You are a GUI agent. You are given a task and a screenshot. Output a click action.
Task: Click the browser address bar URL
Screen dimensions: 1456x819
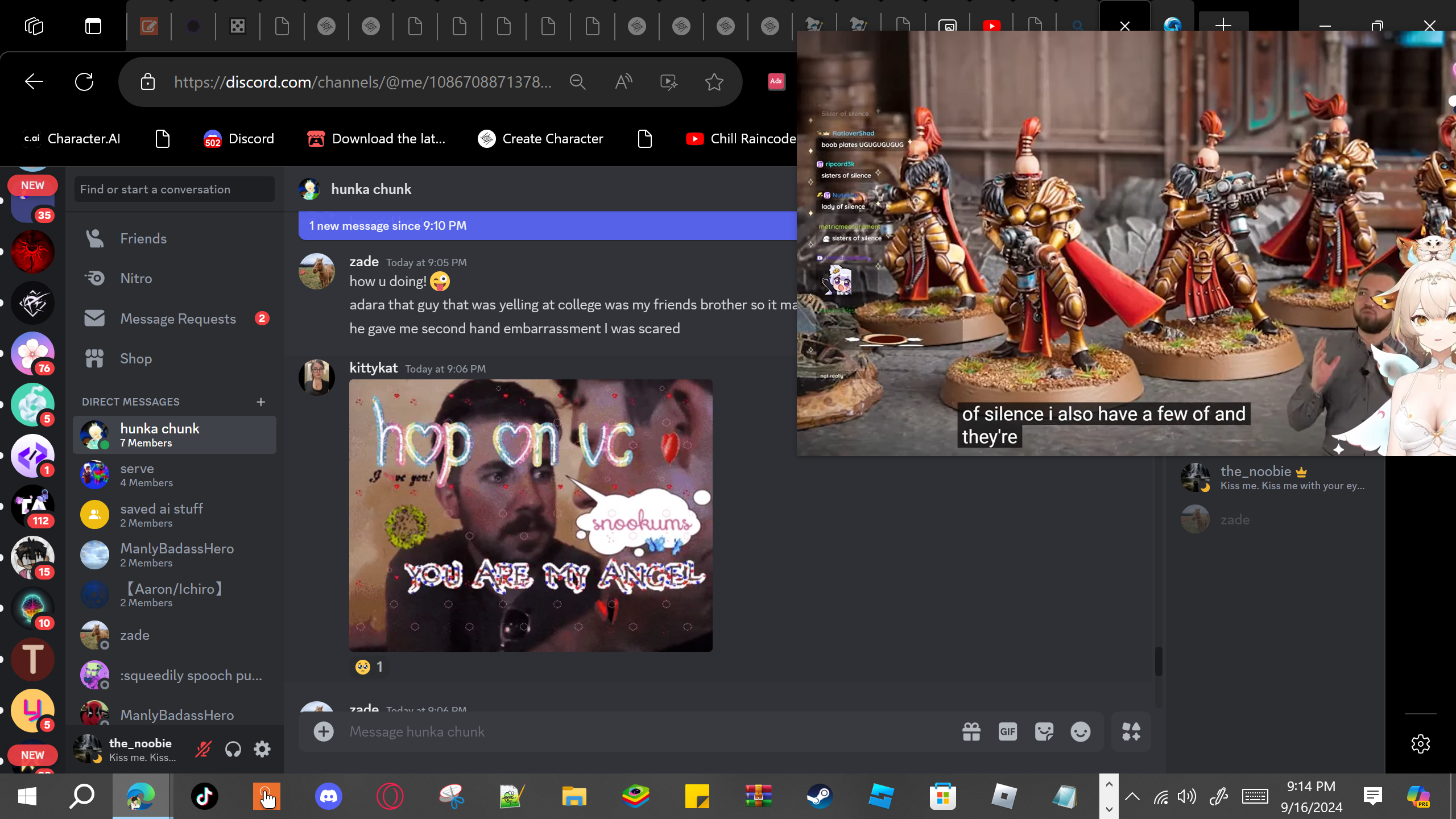pos(363,82)
